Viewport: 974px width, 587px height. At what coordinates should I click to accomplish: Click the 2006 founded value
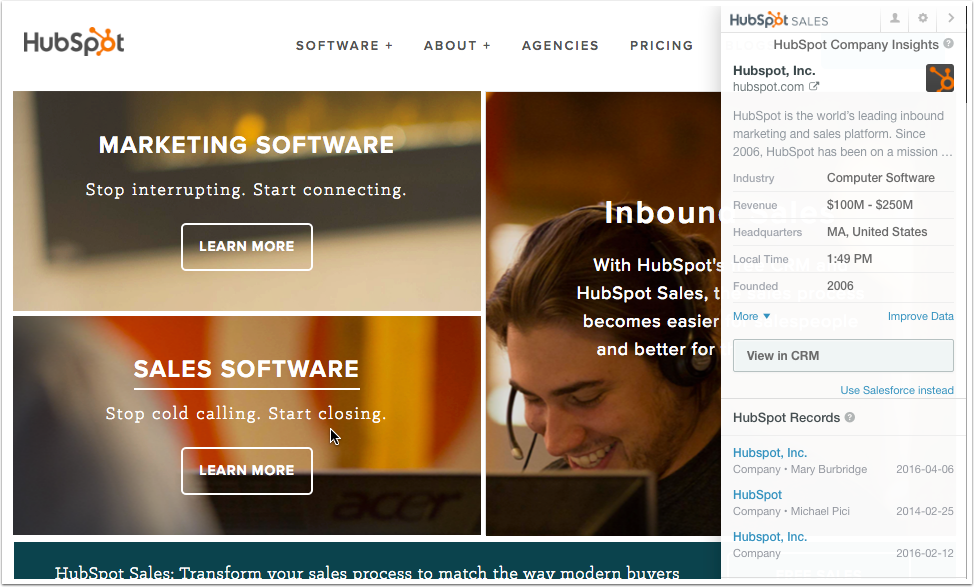(x=840, y=286)
